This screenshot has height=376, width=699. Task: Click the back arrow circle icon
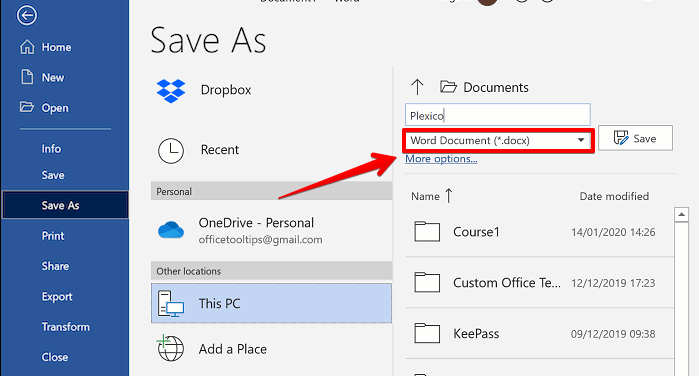(27, 15)
